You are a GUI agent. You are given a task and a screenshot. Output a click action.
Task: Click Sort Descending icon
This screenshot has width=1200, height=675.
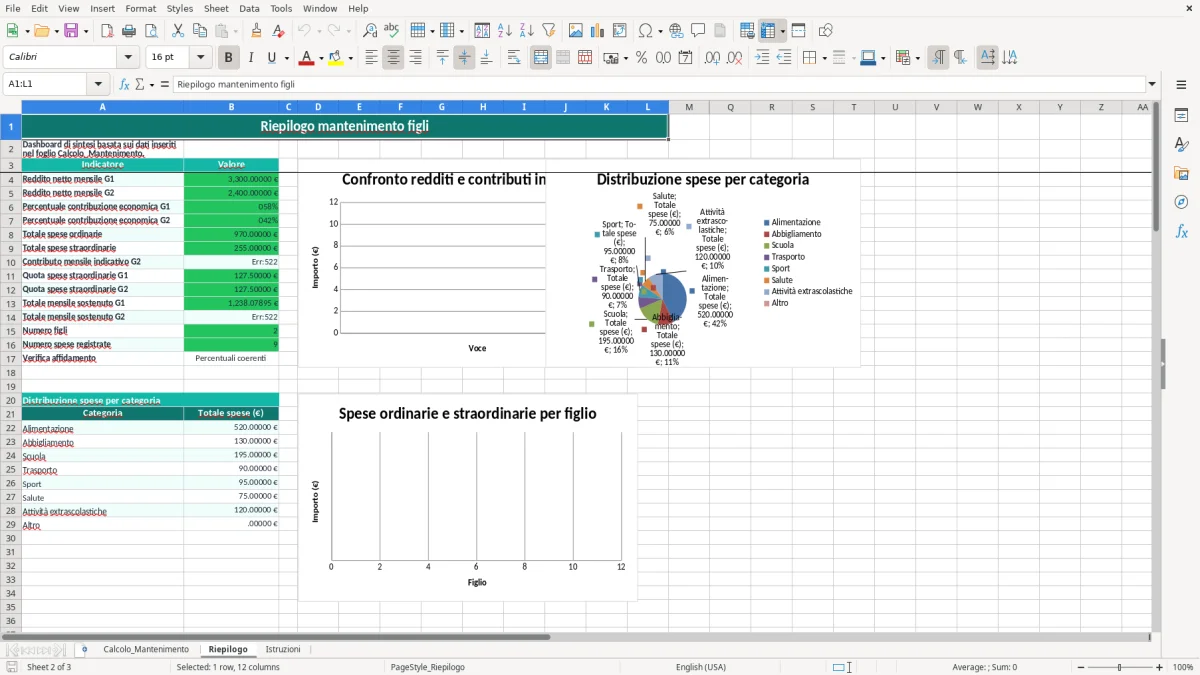pyautogui.click(x=527, y=31)
